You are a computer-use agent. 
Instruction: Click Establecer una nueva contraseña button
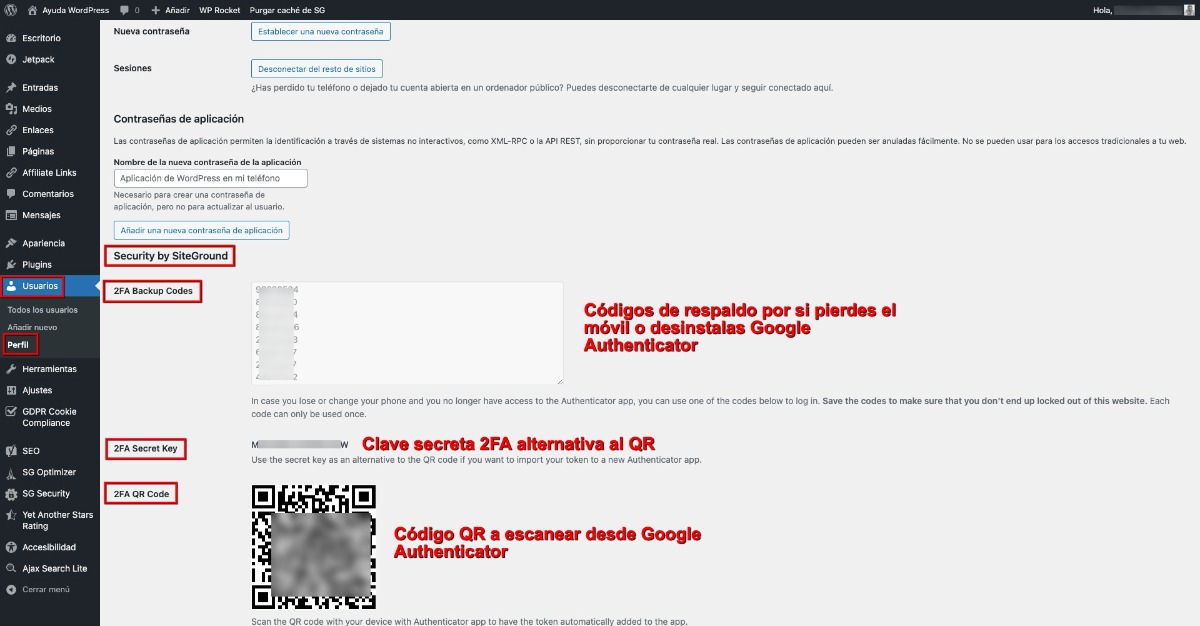tap(320, 31)
